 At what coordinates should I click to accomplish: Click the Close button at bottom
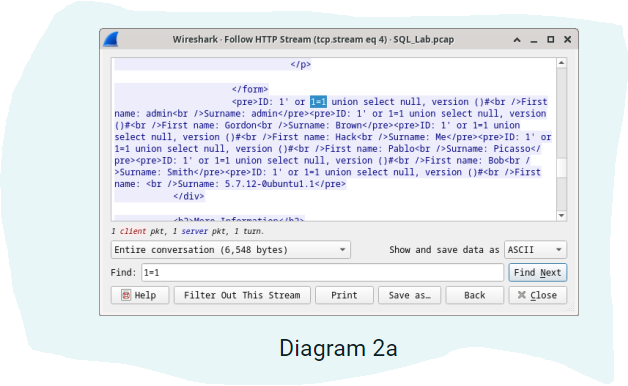(537, 296)
